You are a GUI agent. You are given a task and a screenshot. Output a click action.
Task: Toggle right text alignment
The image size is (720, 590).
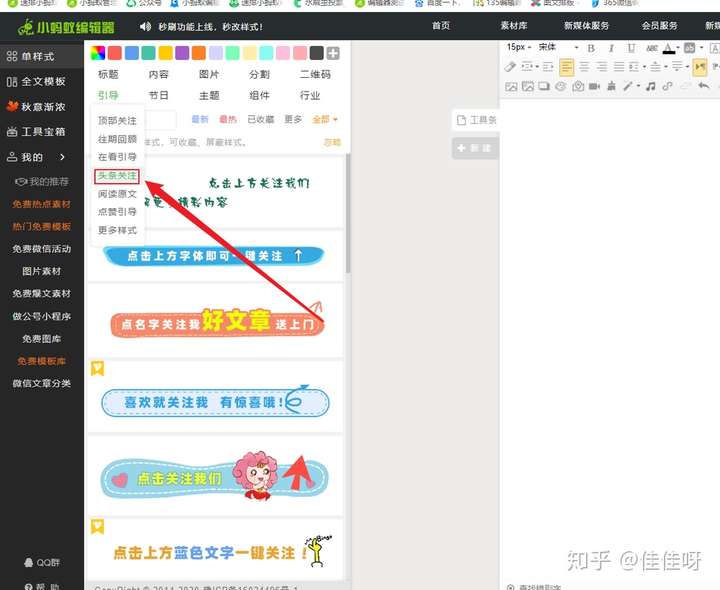click(602, 67)
